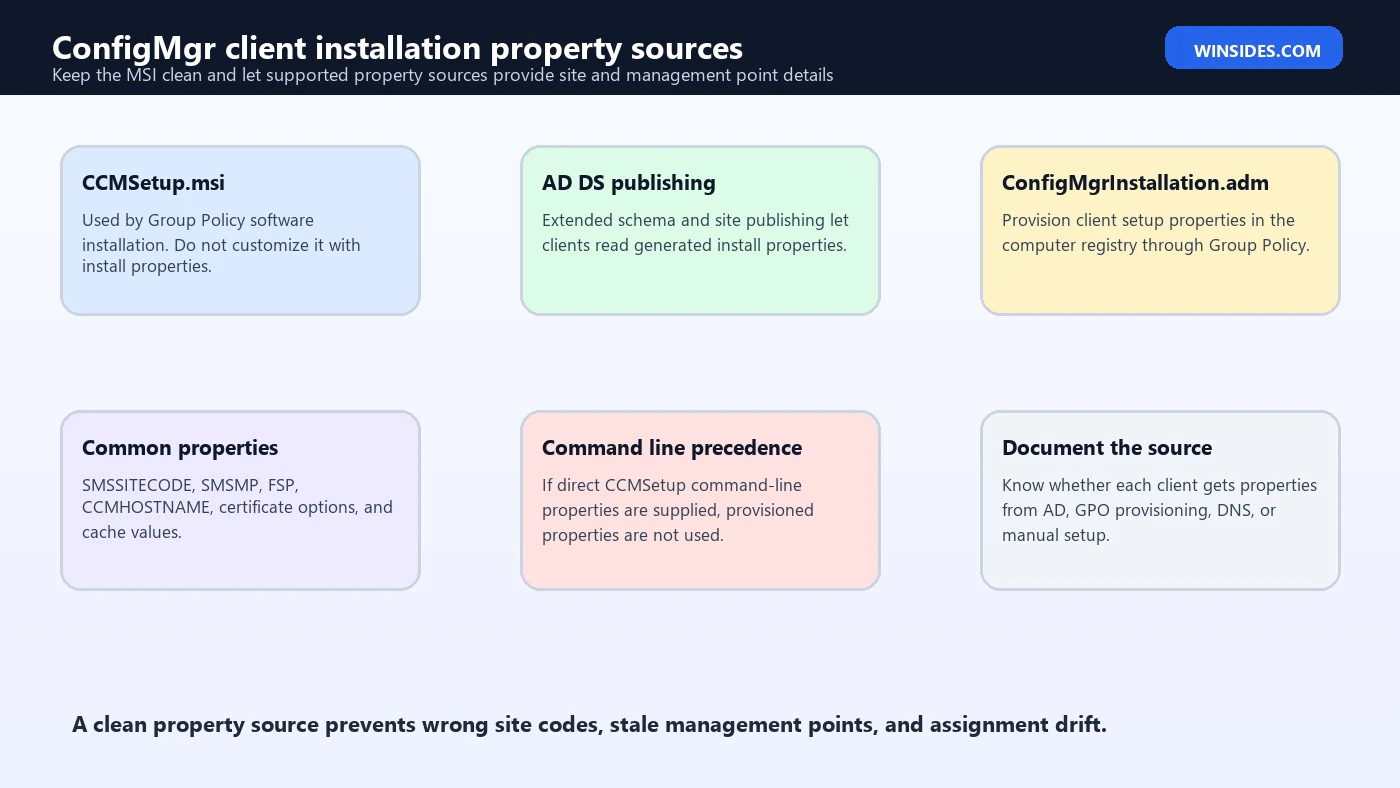This screenshot has height=788, width=1400.
Task: Select the CCMSetup.msi card heading
Action: point(153,183)
